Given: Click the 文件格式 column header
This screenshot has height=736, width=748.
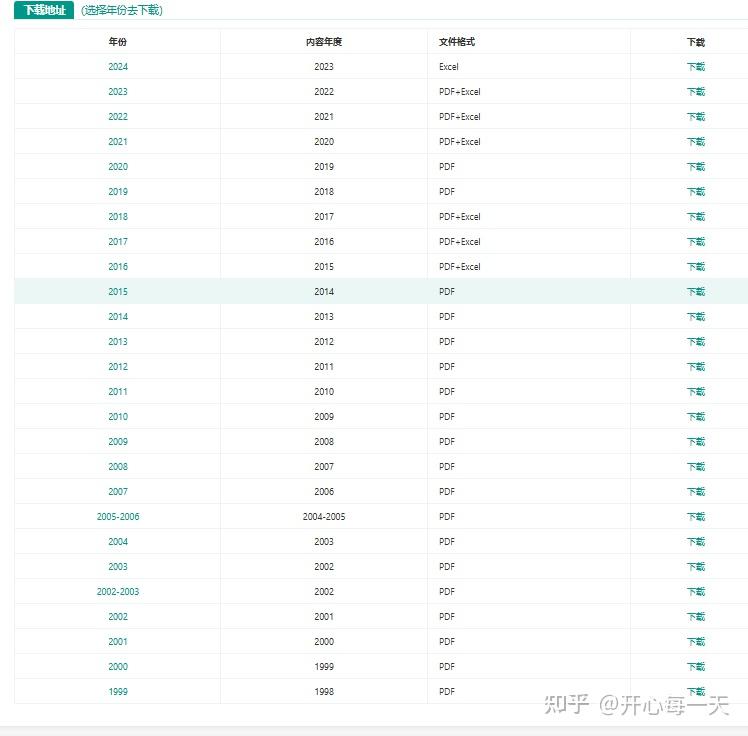Looking at the screenshot, I should 457,42.
